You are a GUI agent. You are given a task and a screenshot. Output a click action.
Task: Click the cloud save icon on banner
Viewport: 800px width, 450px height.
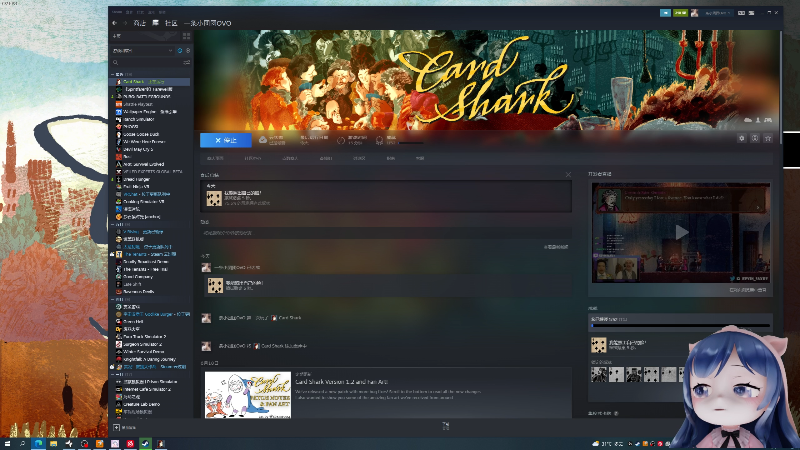pos(748,120)
